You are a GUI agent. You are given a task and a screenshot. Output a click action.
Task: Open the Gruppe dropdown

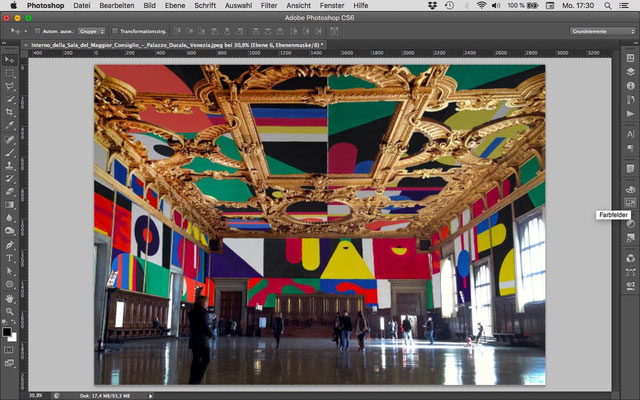click(91, 31)
